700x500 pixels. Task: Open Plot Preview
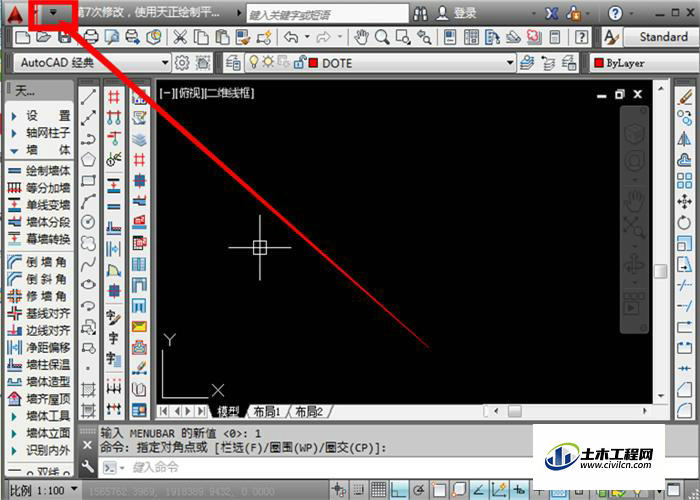coord(112,37)
